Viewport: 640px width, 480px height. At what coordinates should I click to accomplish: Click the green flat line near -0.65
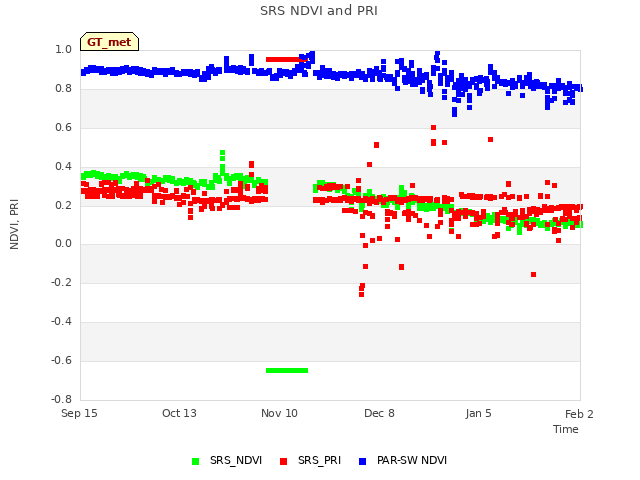[287, 371]
